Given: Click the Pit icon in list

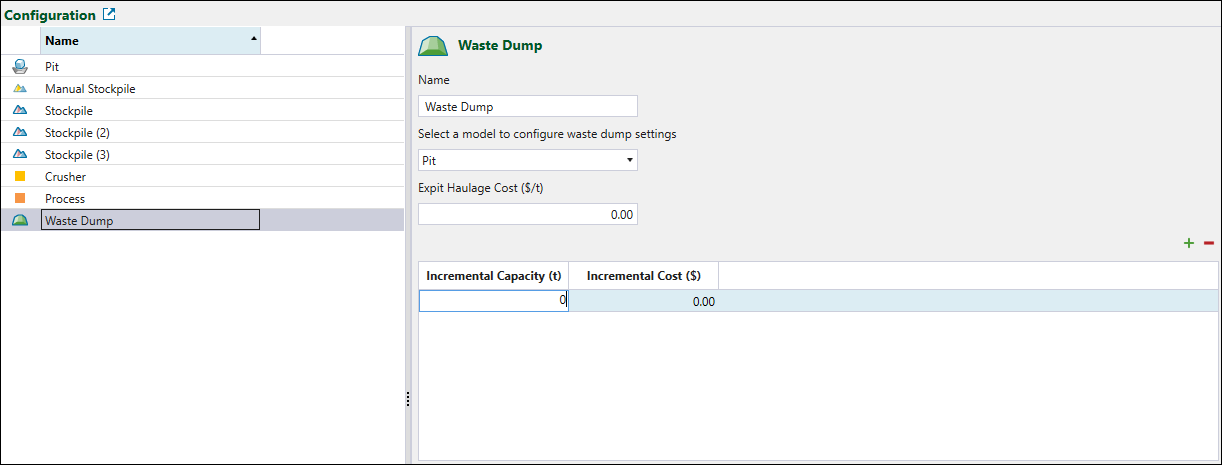Looking at the screenshot, I should [x=20, y=67].
